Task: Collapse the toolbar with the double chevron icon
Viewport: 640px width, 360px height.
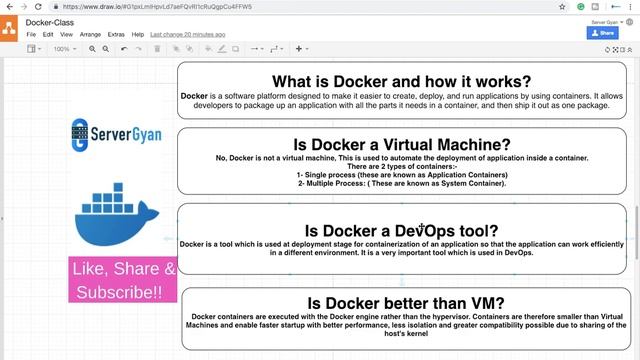Action: 630,50
